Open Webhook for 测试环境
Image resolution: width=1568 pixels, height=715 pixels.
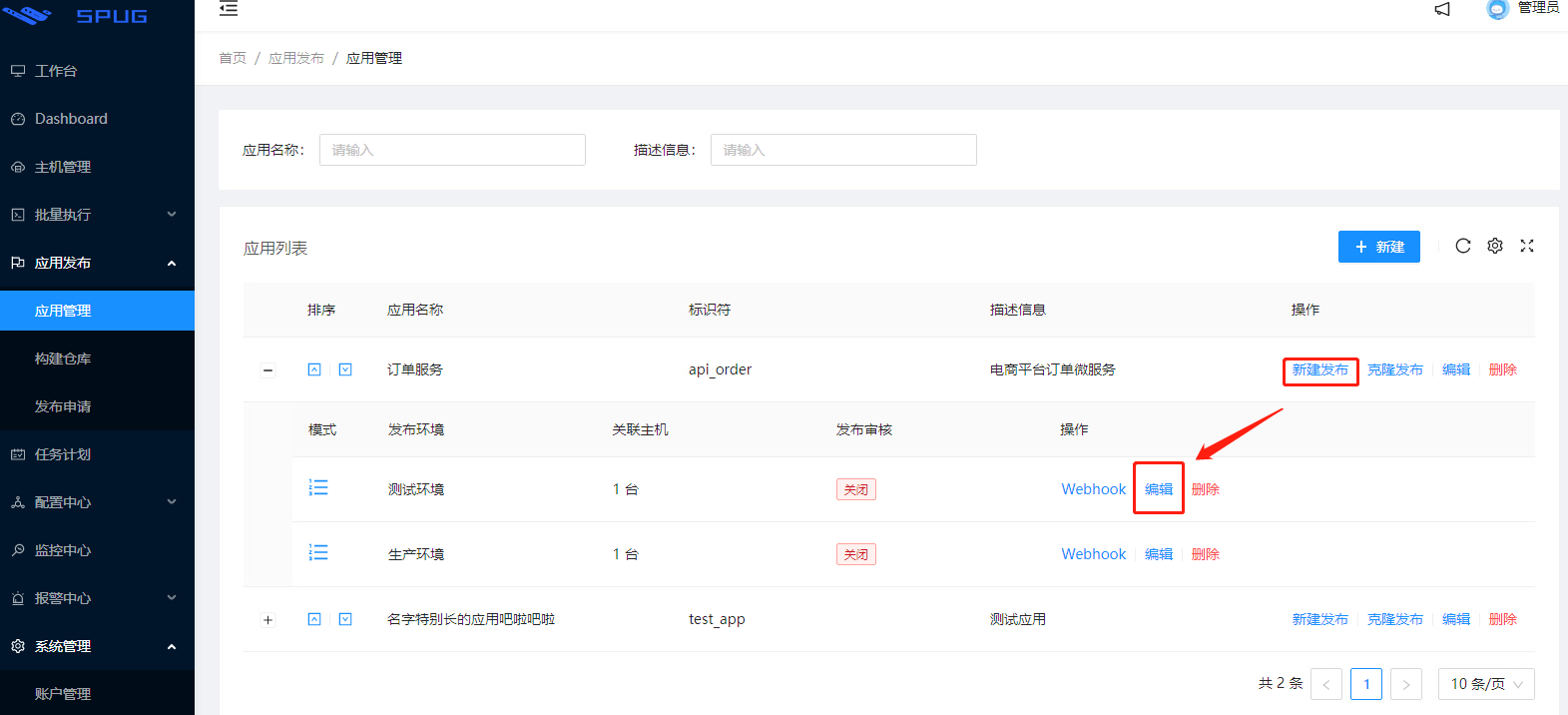click(1093, 489)
